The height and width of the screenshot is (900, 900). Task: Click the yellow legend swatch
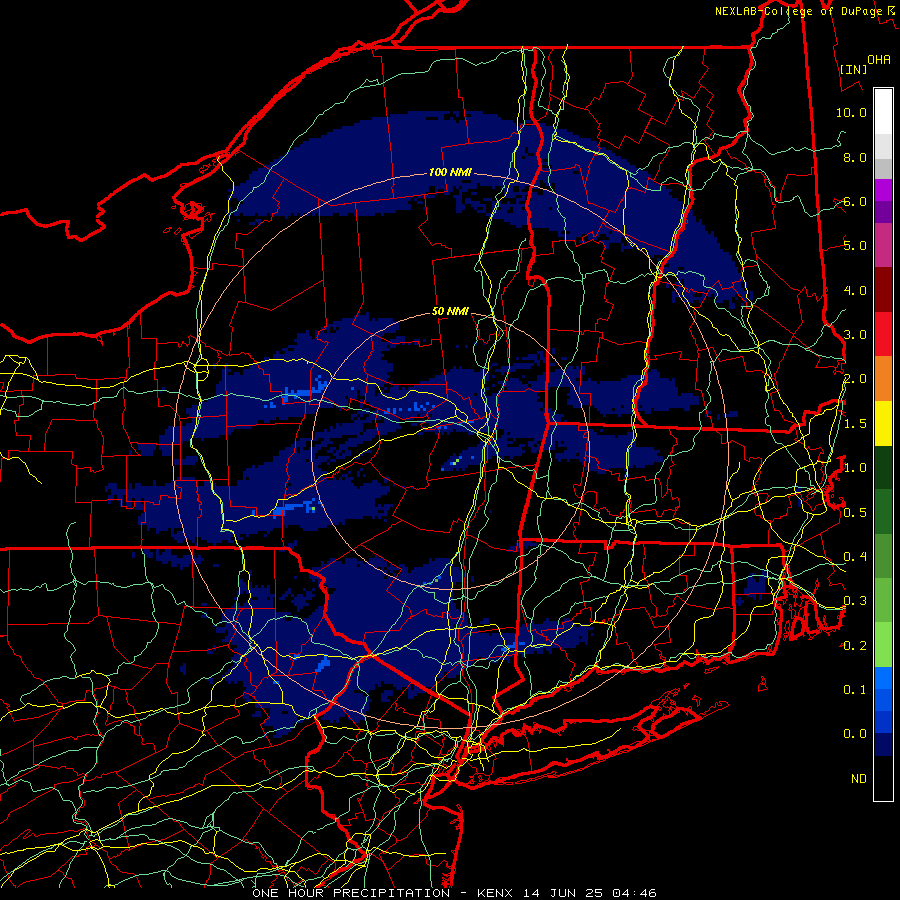[x=883, y=423]
